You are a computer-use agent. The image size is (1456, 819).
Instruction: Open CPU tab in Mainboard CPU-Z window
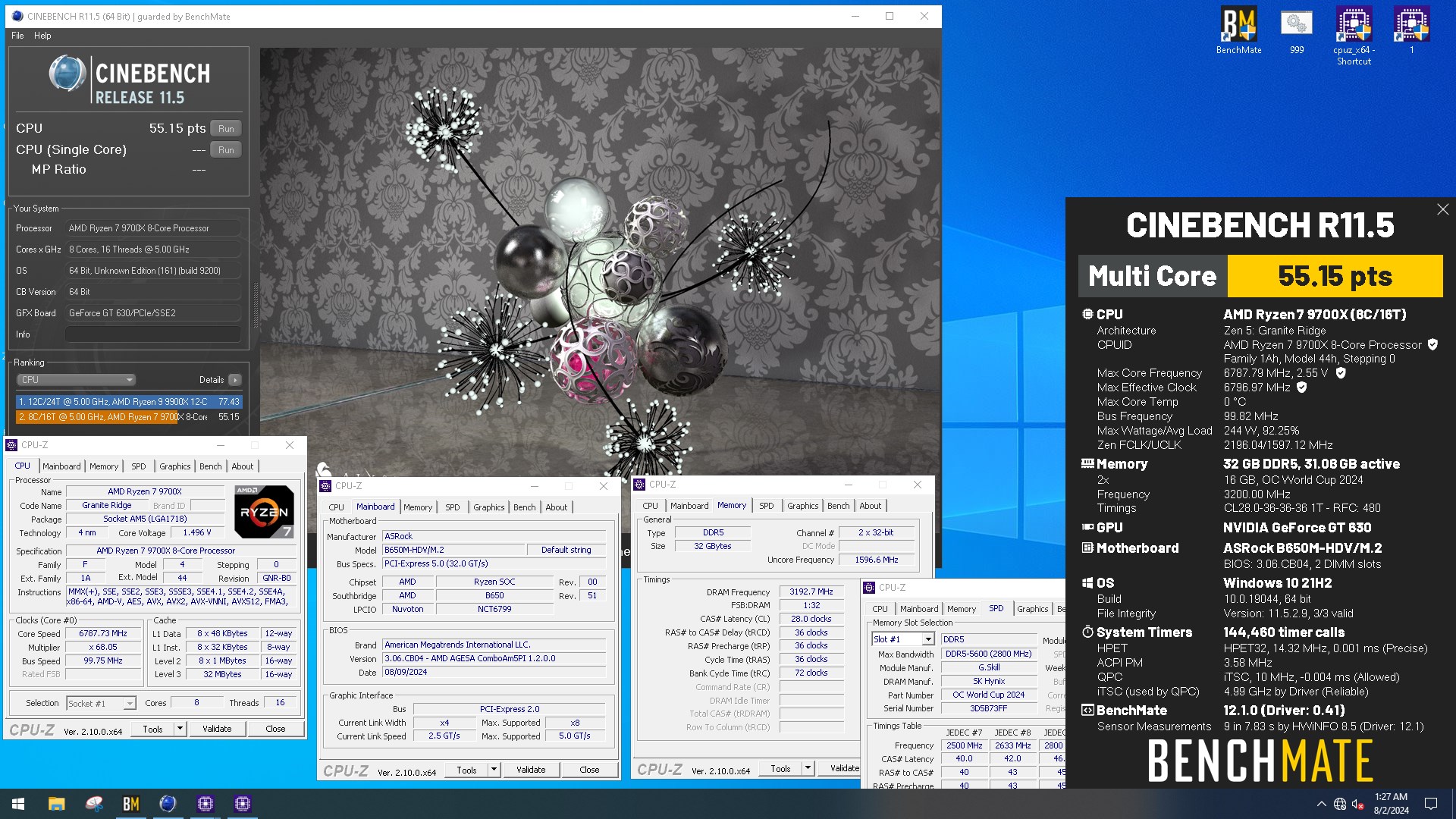click(x=336, y=507)
